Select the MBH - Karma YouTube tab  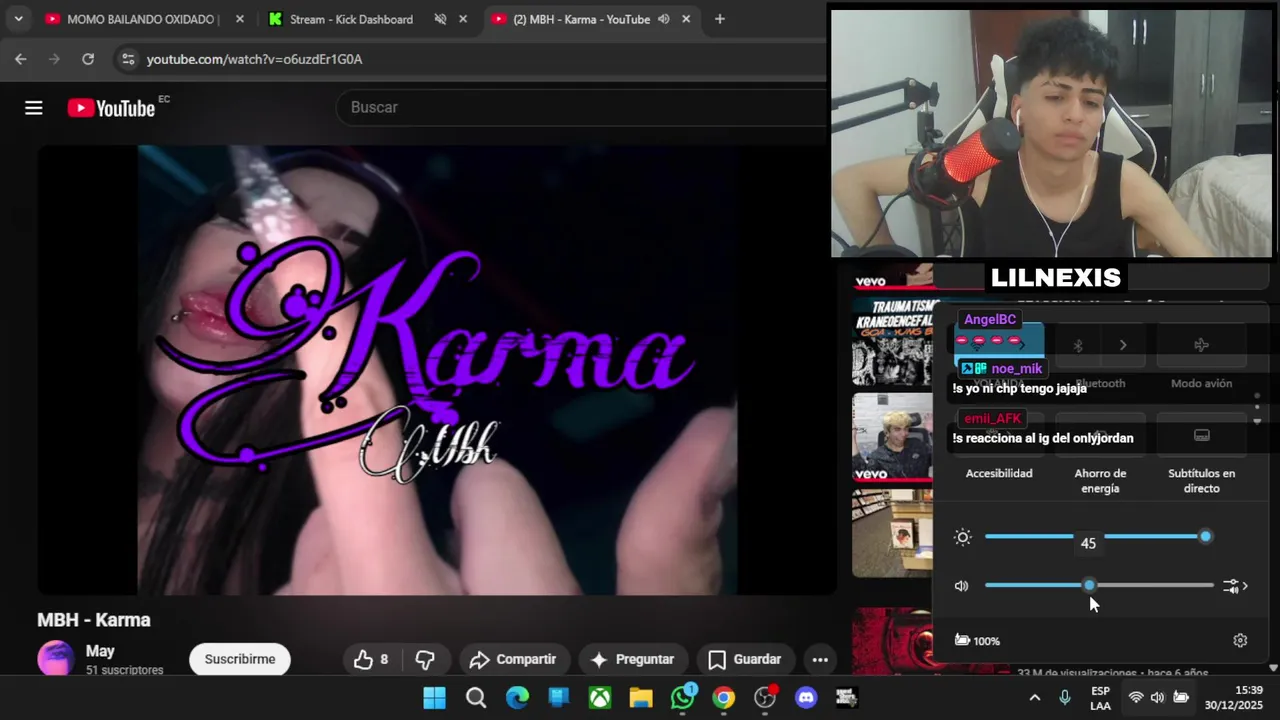click(582, 19)
